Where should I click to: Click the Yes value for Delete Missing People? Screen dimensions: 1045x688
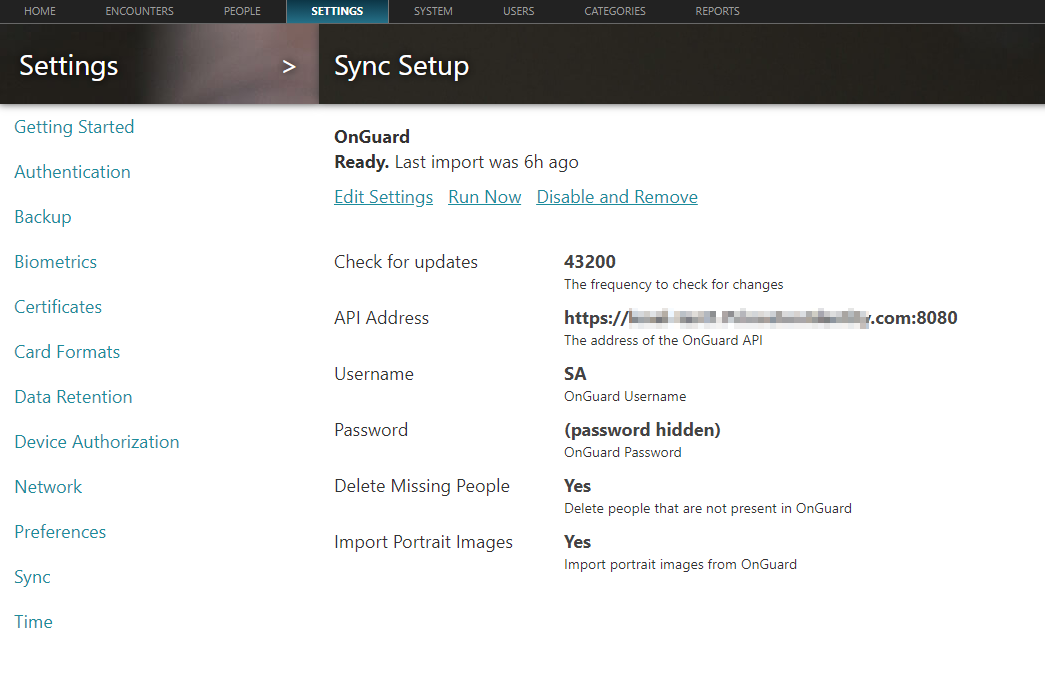coord(577,486)
